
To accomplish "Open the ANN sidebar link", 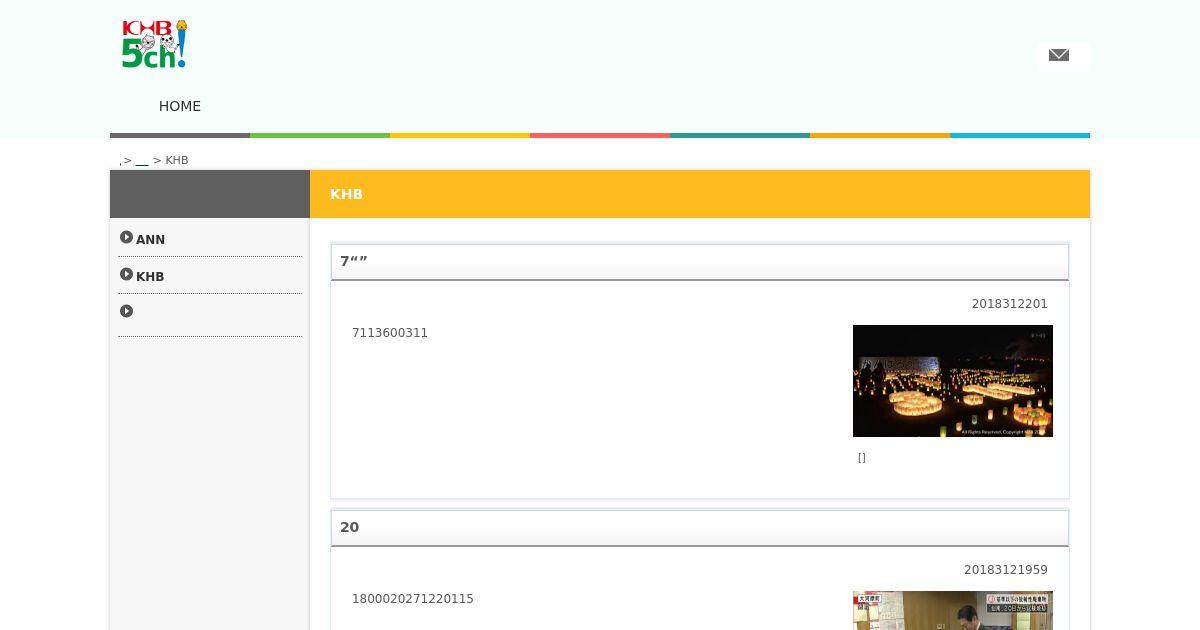I will click(x=150, y=240).
